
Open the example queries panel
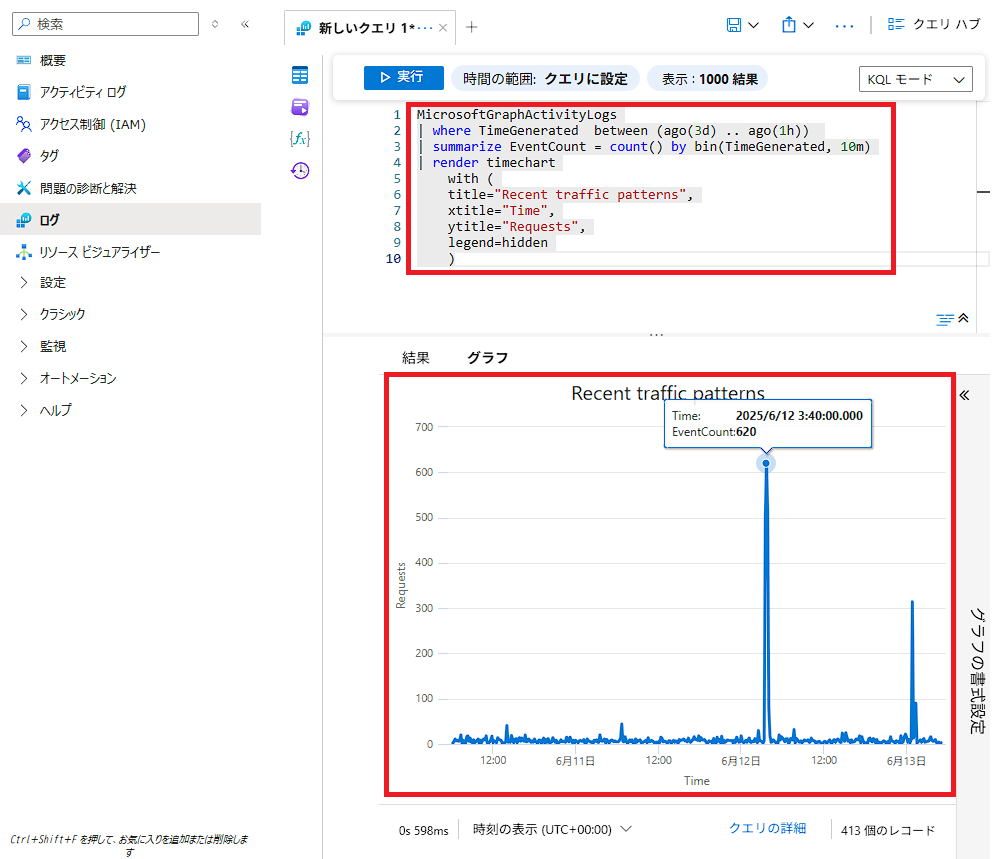(299, 107)
